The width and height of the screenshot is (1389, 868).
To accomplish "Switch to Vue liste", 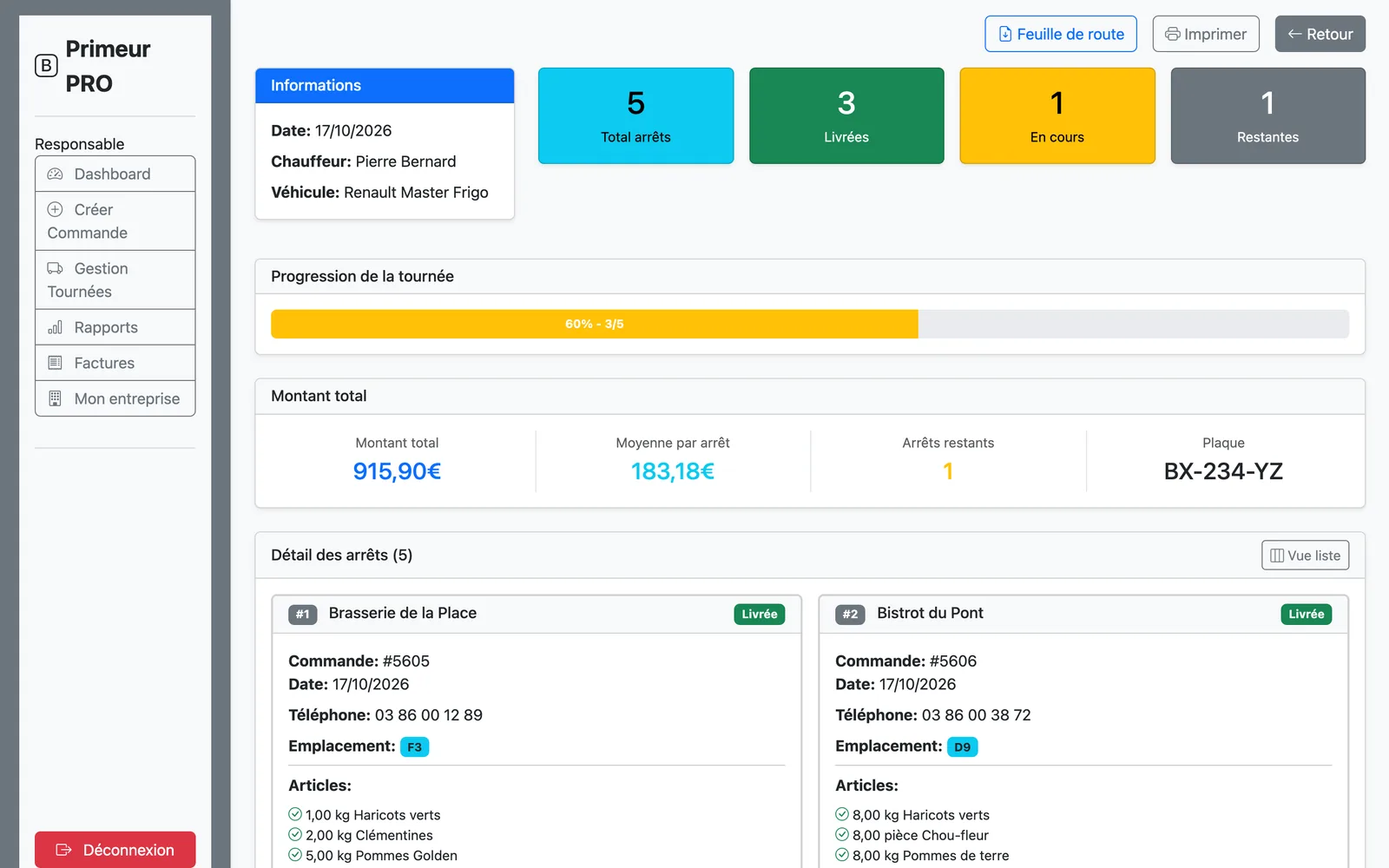I will point(1305,556).
